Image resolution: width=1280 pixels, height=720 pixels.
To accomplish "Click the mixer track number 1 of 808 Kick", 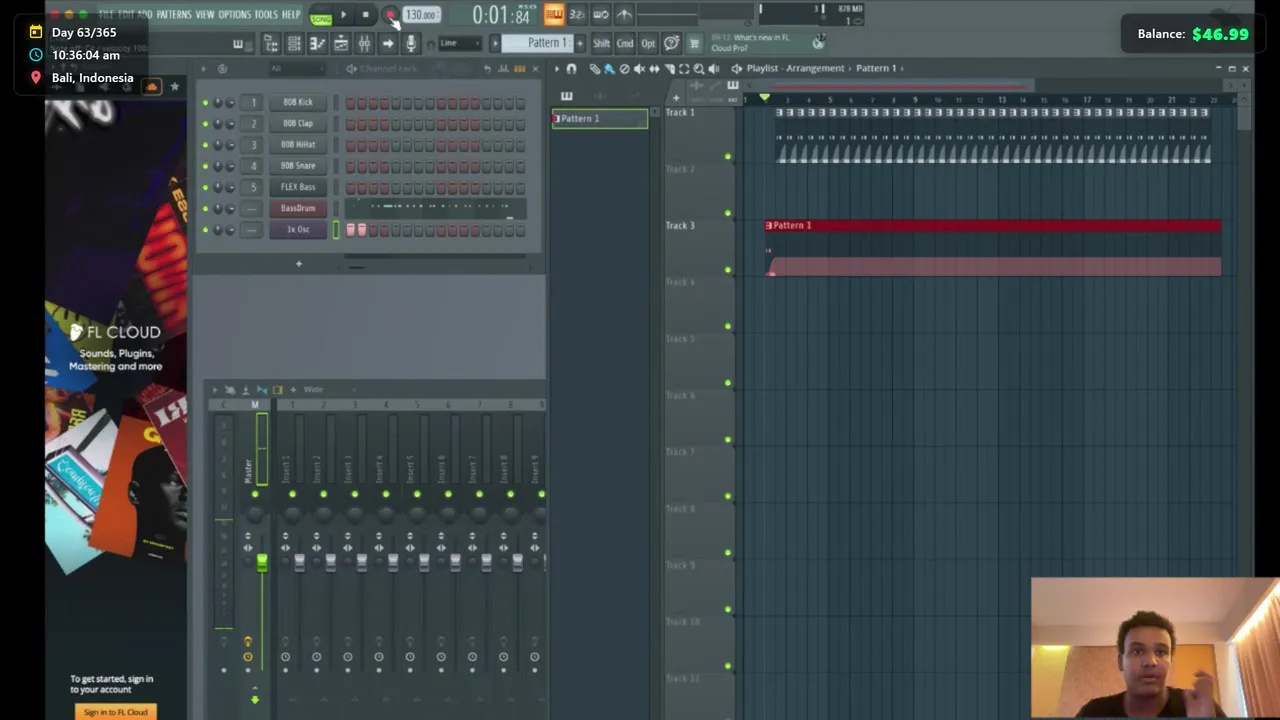I will (253, 102).
